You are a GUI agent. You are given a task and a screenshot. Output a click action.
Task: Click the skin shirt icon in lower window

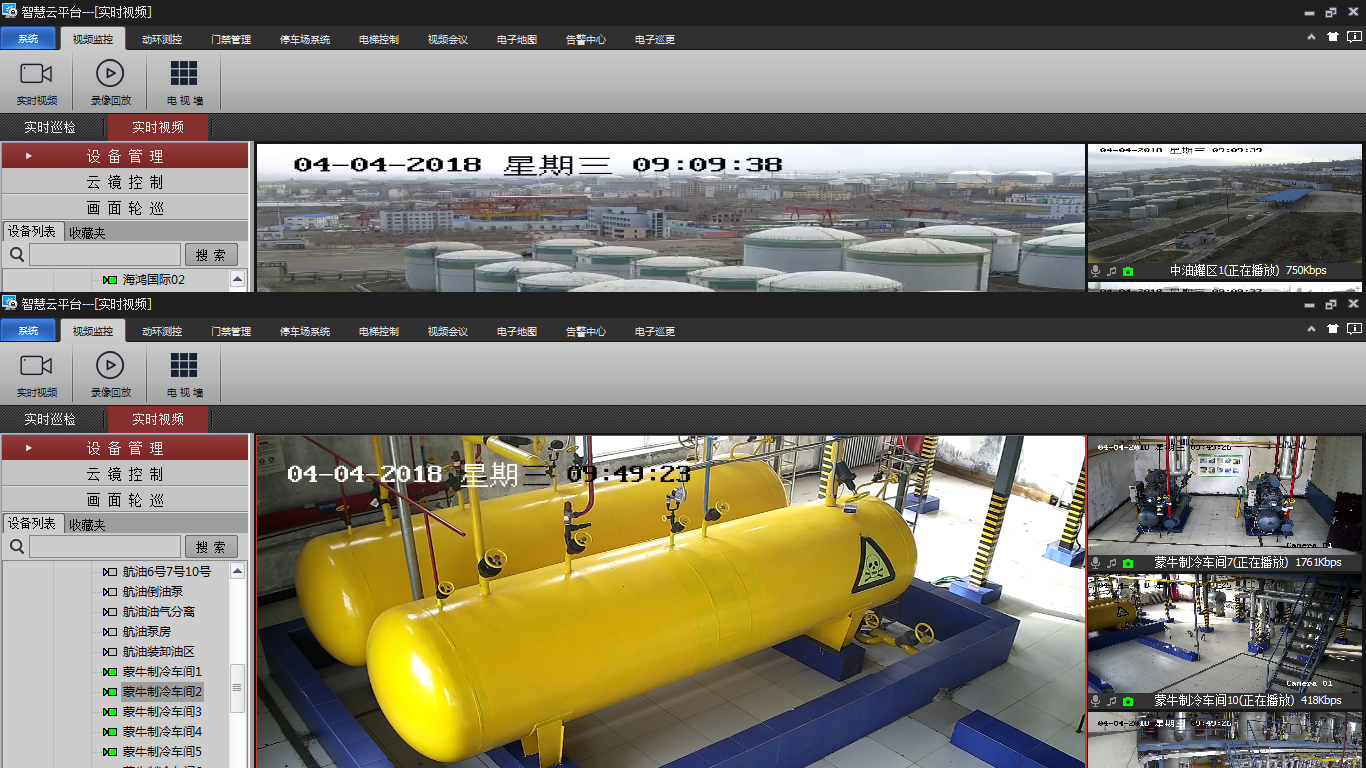1332,329
